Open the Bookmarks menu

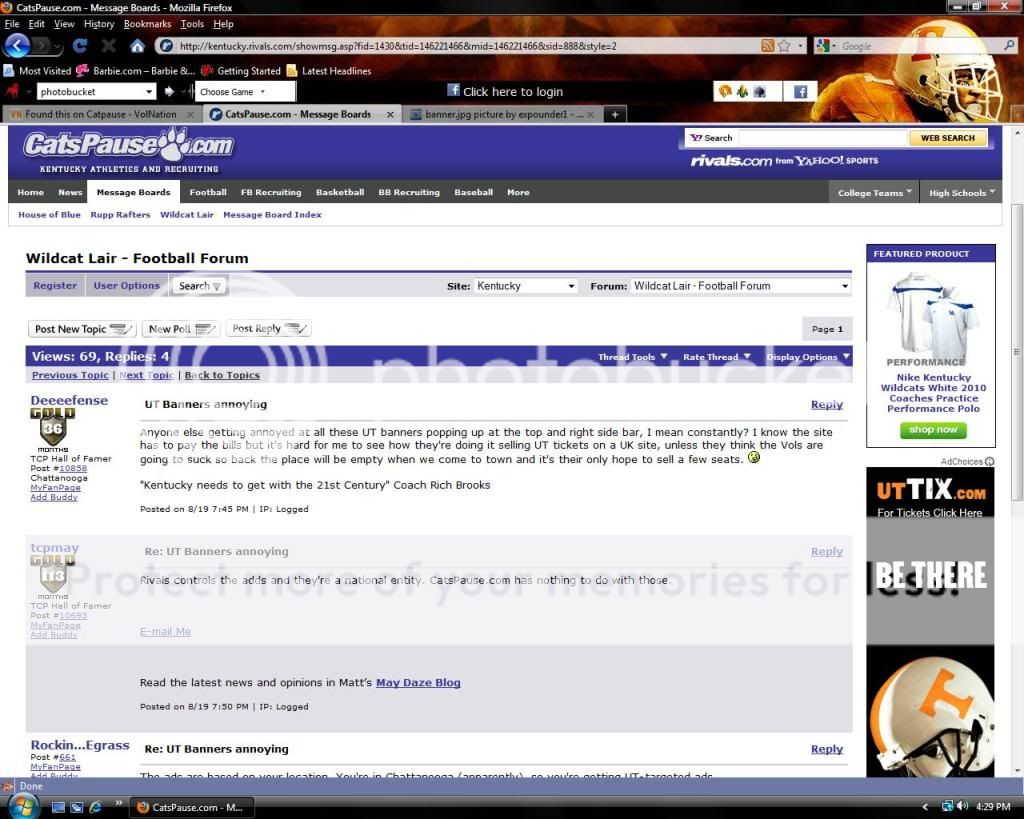coord(147,24)
